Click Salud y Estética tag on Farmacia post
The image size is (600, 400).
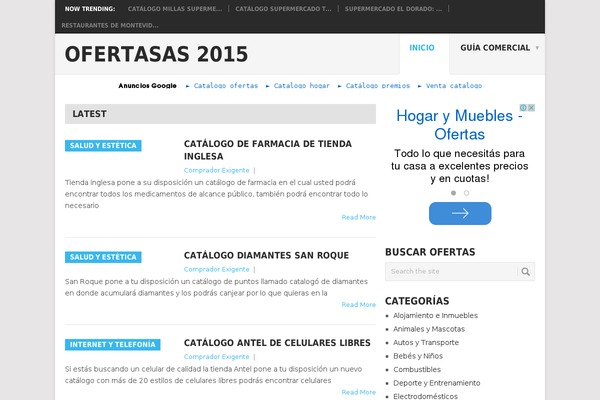[x=103, y=145]
